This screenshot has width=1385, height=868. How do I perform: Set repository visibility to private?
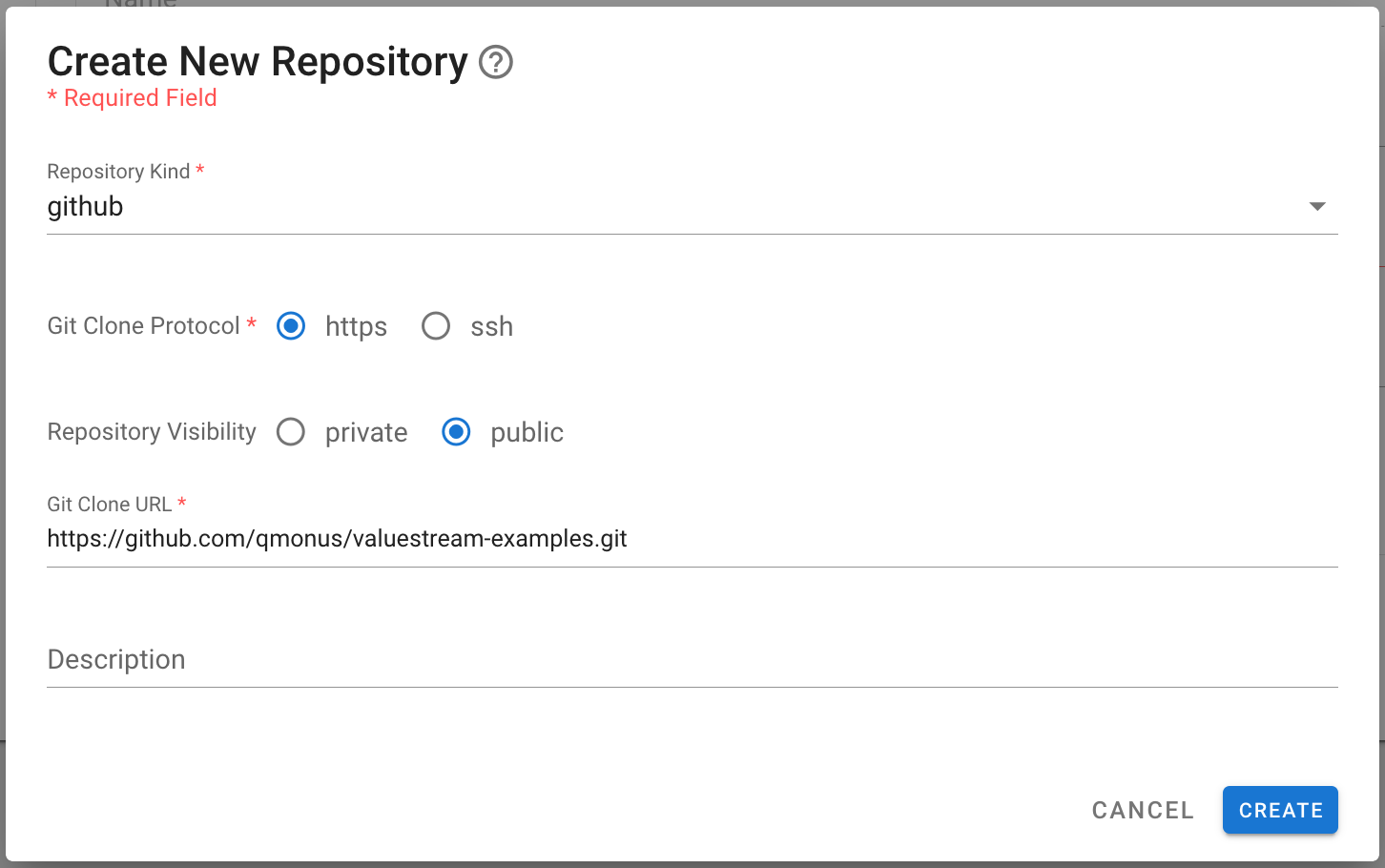(x=291, y=432)
